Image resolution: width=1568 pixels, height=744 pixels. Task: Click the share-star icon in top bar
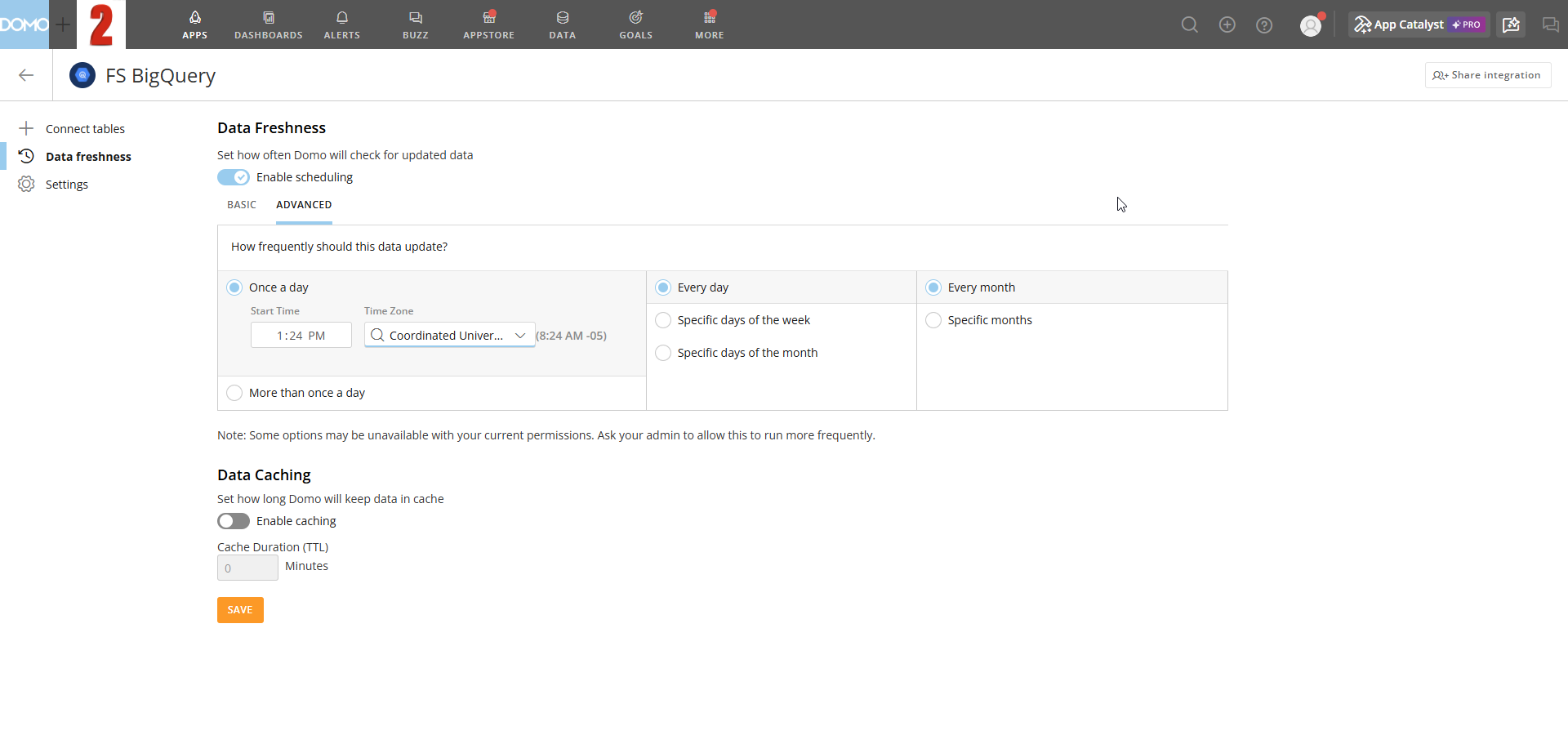coord(1512,25)
